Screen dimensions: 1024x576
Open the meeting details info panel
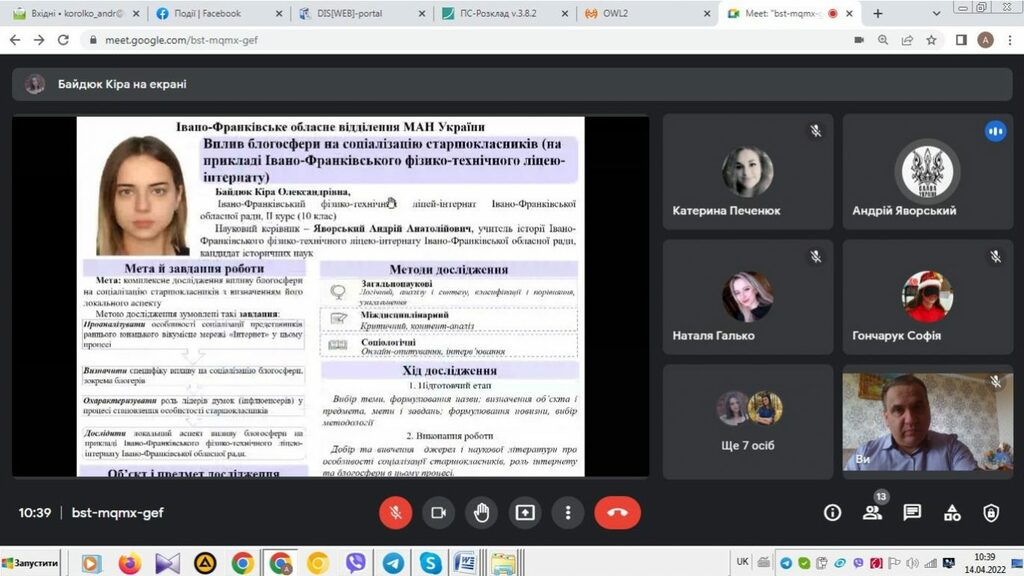click(832, 513)
